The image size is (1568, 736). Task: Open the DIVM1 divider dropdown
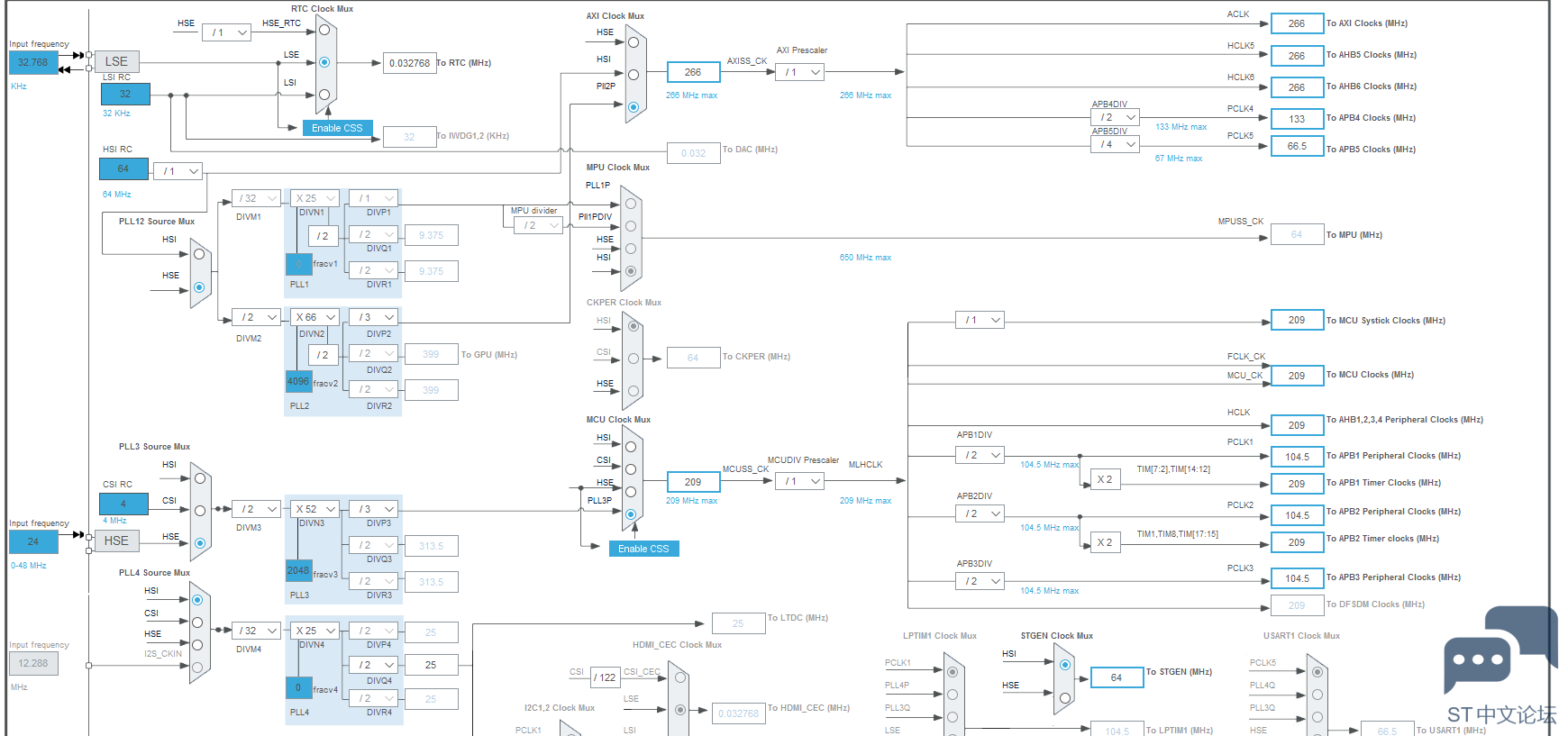257,198
